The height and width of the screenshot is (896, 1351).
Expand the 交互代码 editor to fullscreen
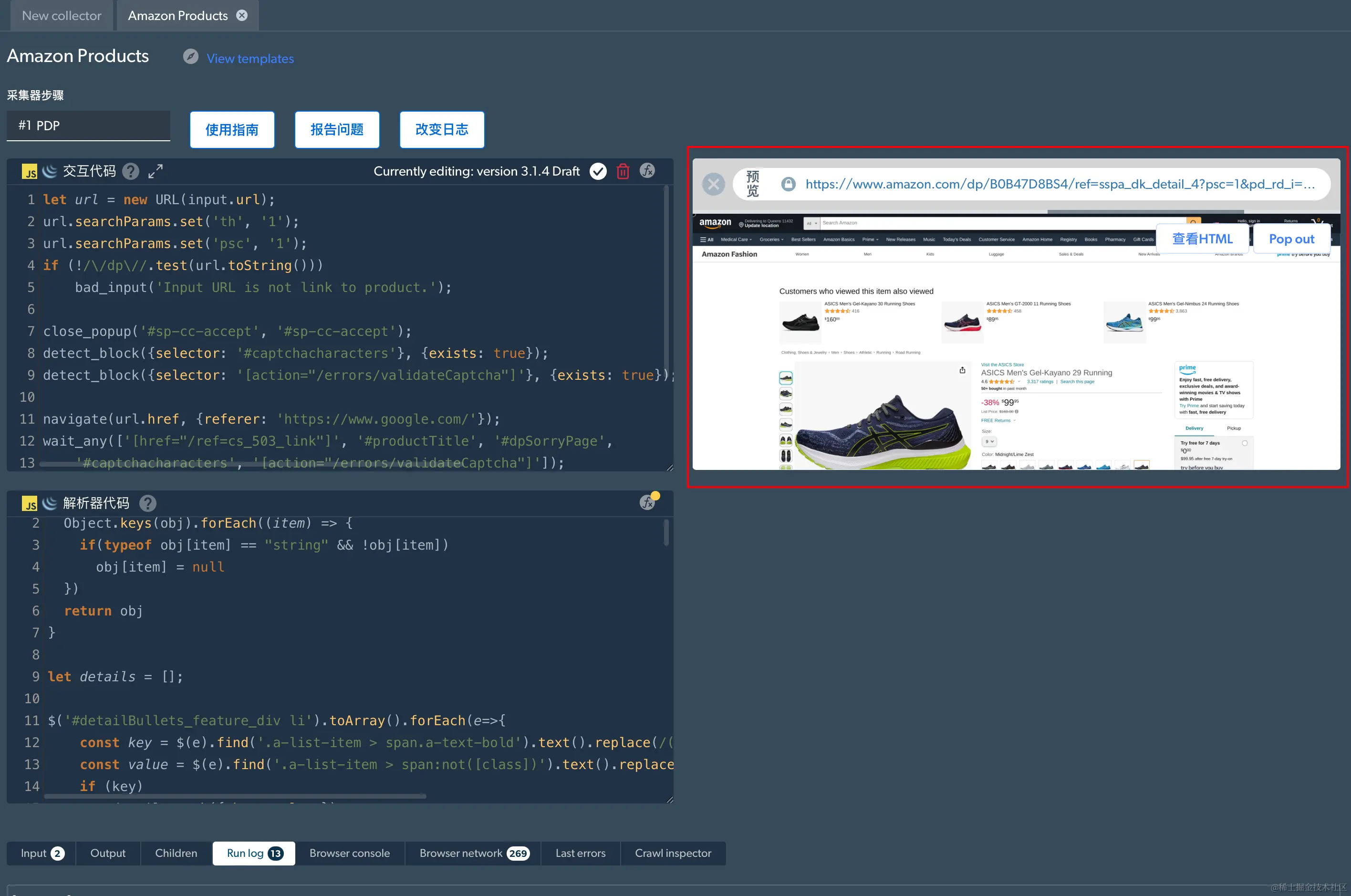pos(155,171)
